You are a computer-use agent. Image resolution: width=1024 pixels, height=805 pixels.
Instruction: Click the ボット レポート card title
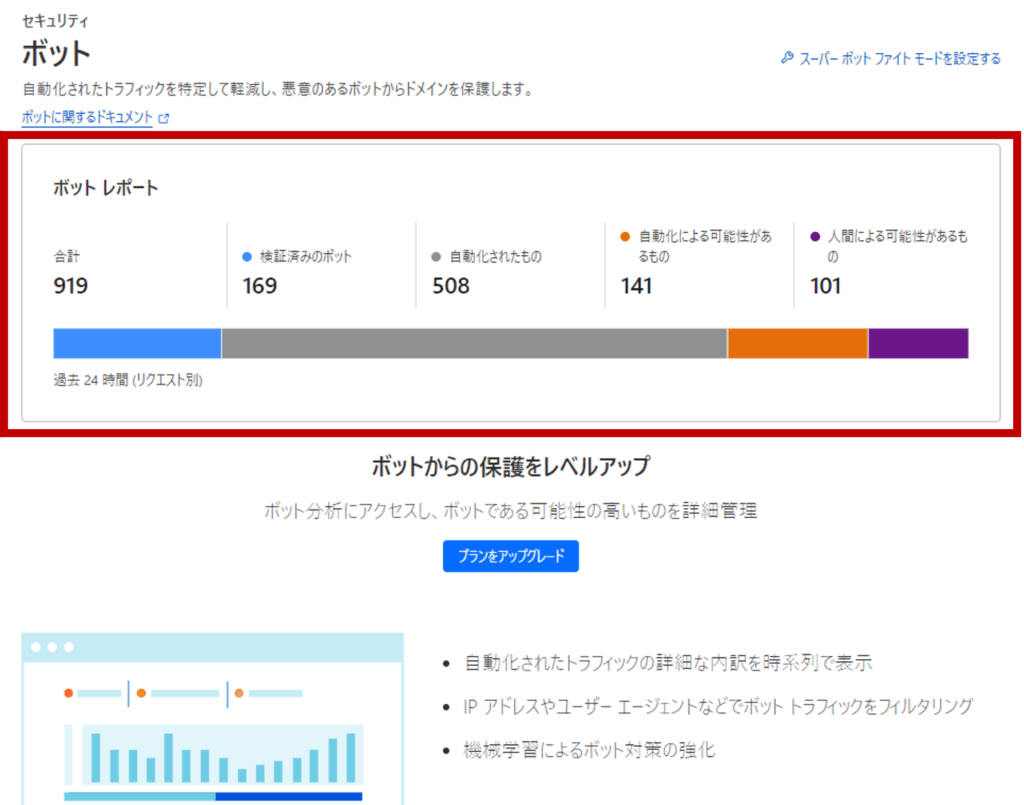tap(106, 188)
